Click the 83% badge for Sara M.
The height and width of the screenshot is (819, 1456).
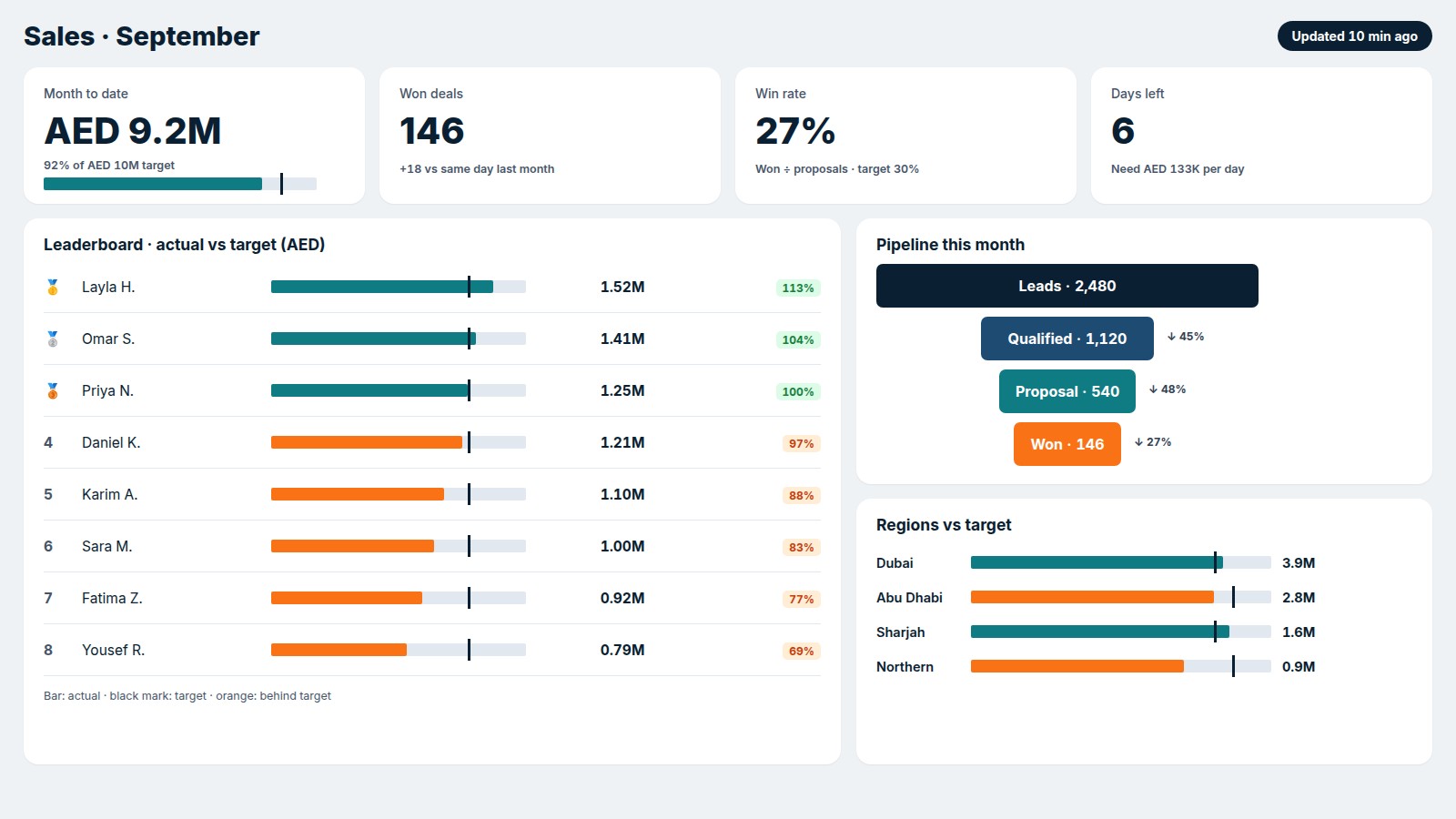coord(802,548)
